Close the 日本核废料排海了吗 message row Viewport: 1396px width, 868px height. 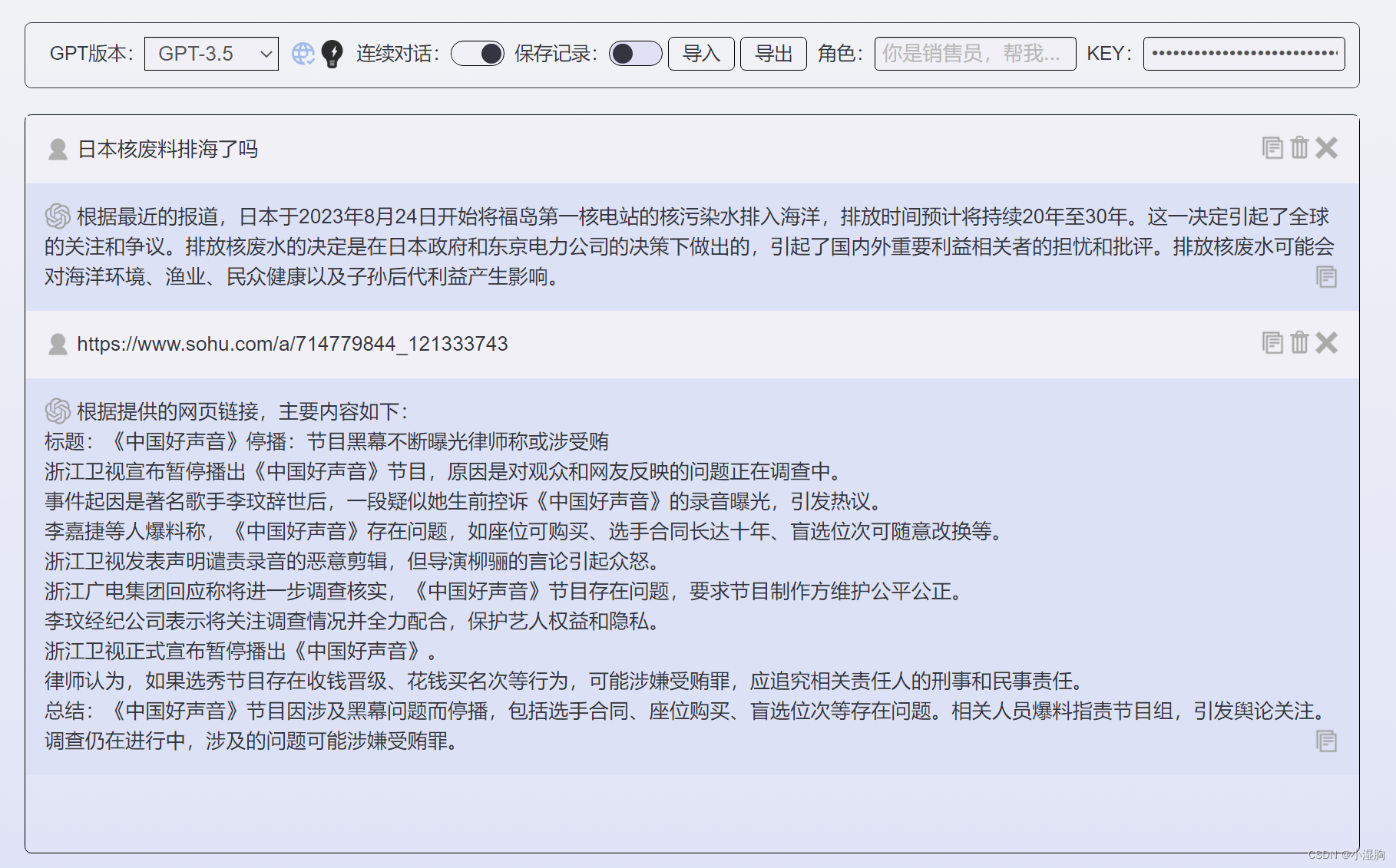(1326, 147)
